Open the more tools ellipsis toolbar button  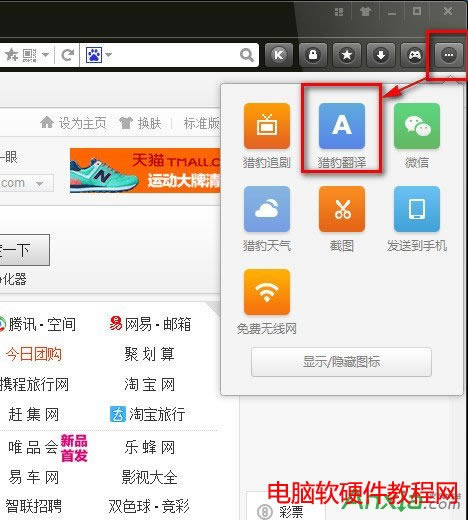tap(449, 55)
